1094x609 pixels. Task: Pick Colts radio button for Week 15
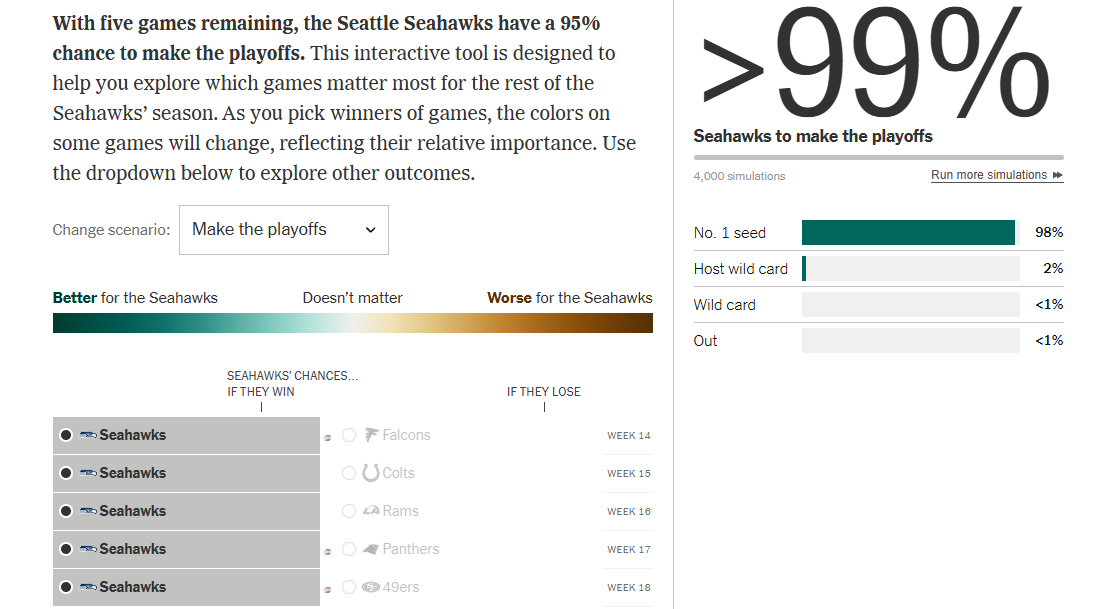349,473
